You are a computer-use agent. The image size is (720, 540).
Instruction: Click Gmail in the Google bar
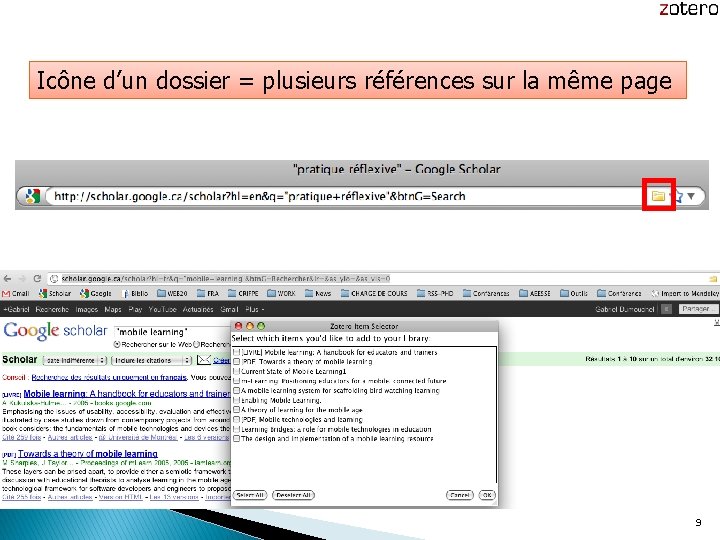(x=229, y=309)
